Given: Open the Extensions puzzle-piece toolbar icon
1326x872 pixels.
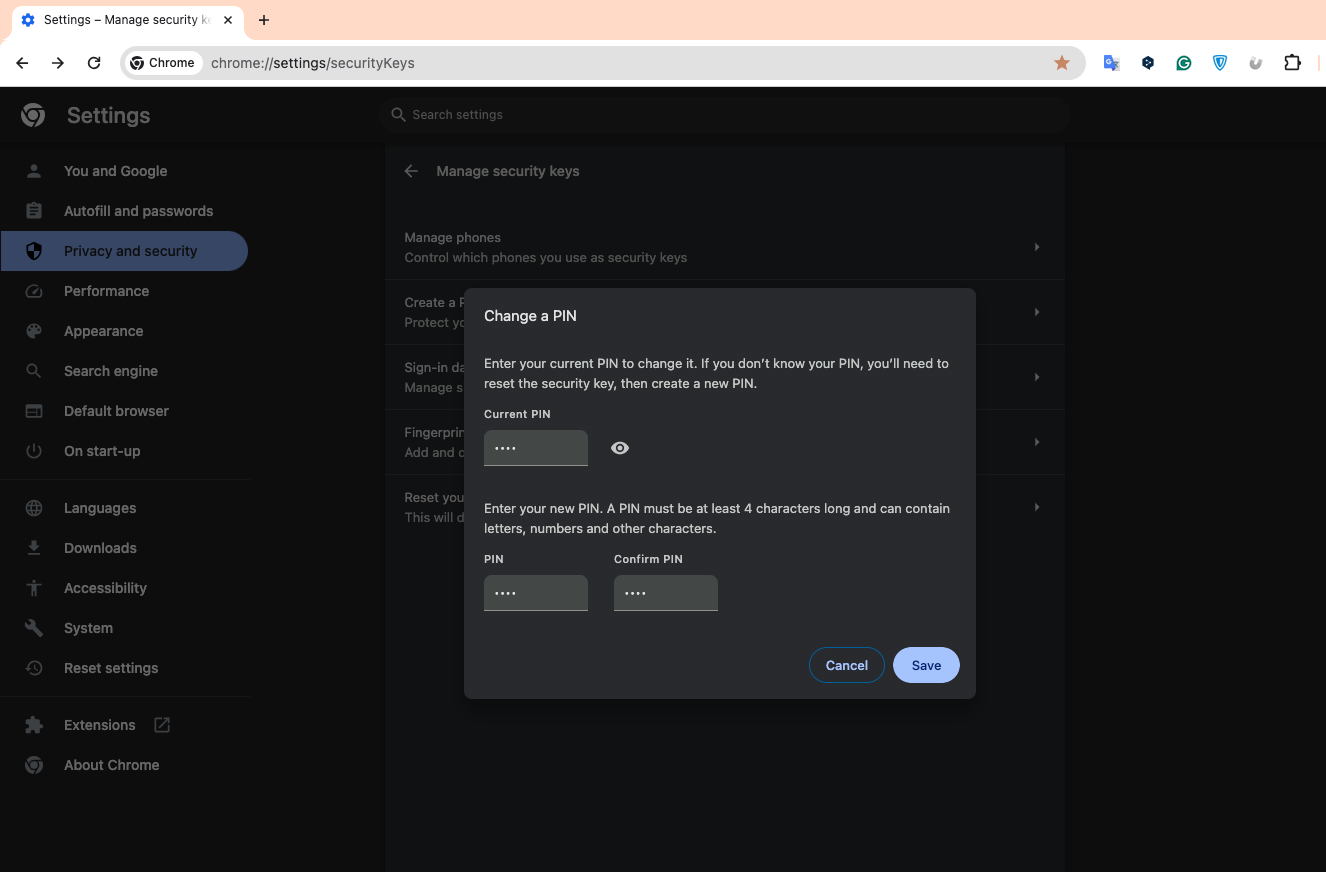Looking at the screenshot, I should (1292, 63).
